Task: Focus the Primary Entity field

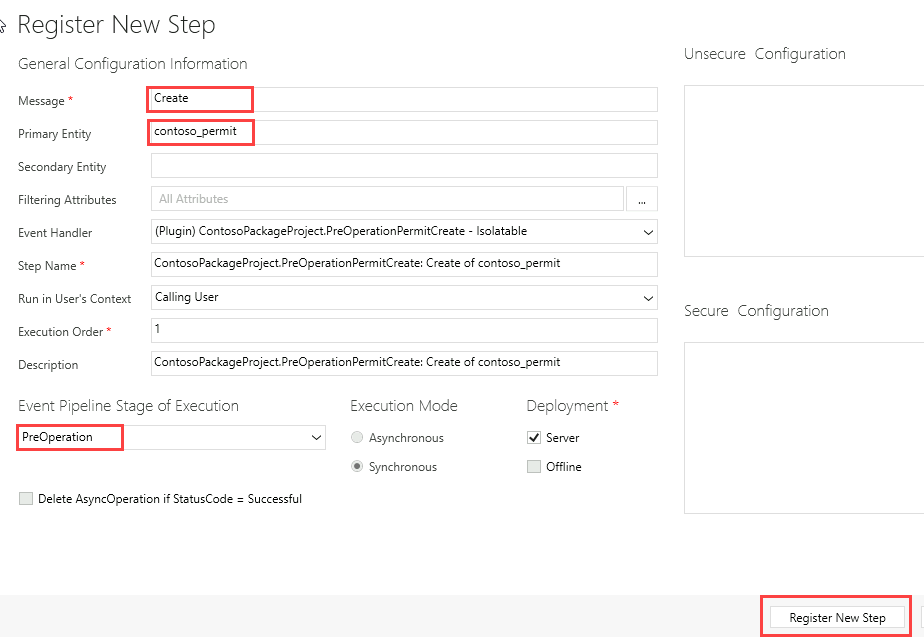Action: [x=404, y=133]
